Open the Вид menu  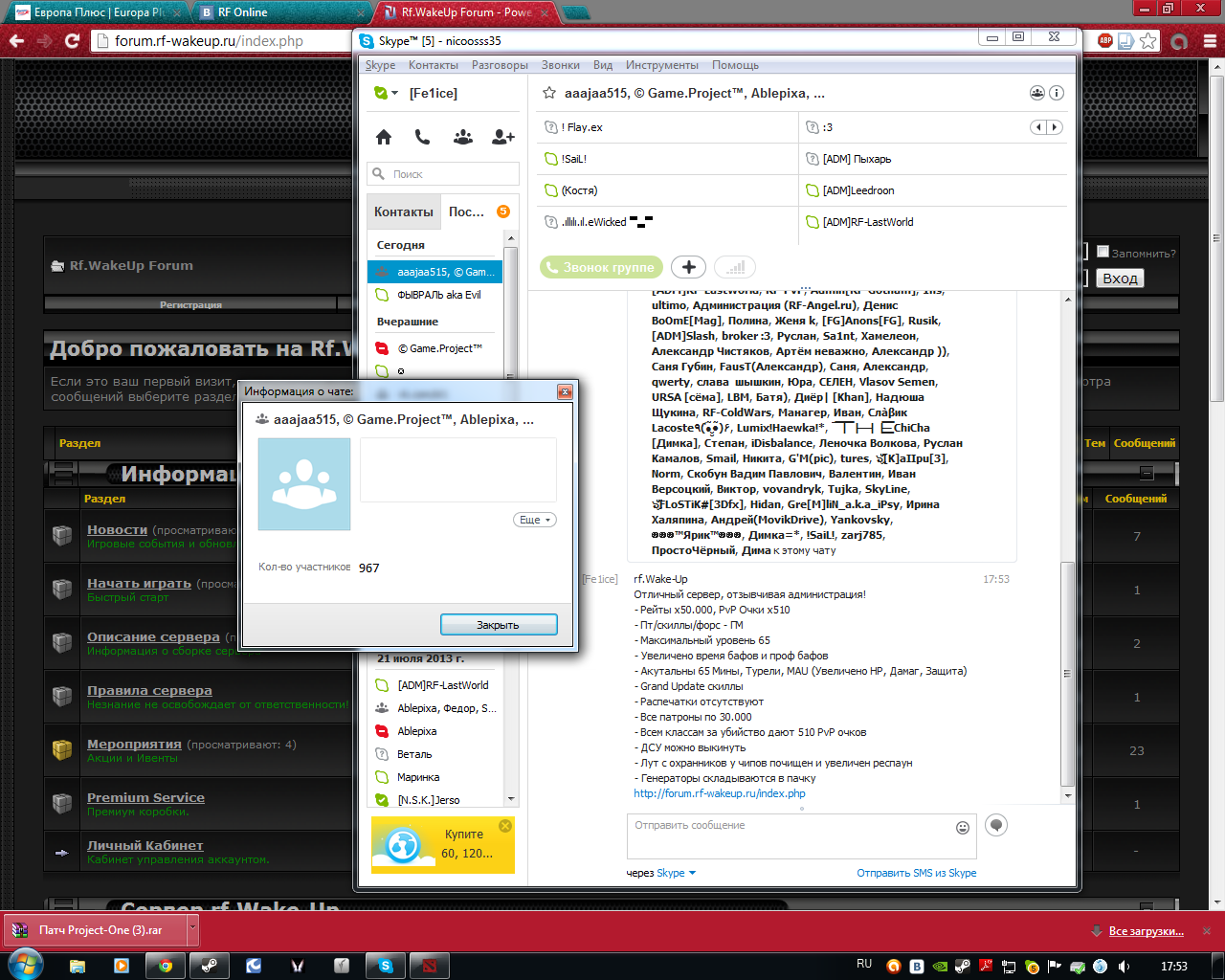(x=603, y=65)
